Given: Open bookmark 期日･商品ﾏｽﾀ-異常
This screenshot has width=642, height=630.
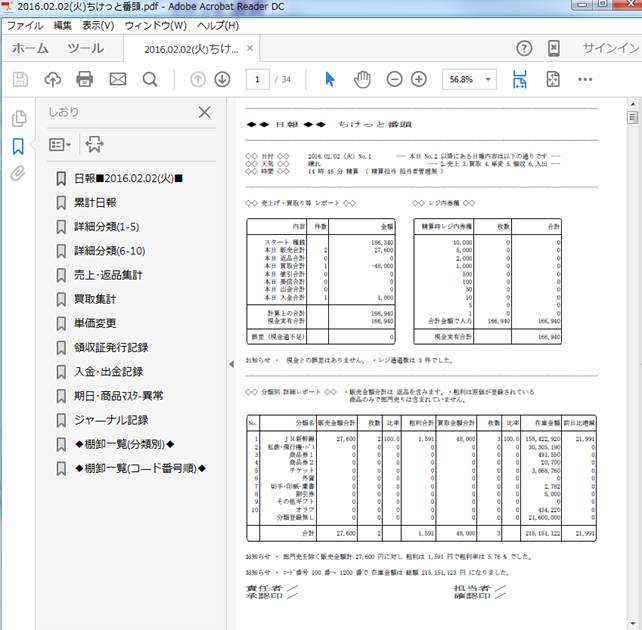Looking at the screenshot, I should tap(119, 396).
